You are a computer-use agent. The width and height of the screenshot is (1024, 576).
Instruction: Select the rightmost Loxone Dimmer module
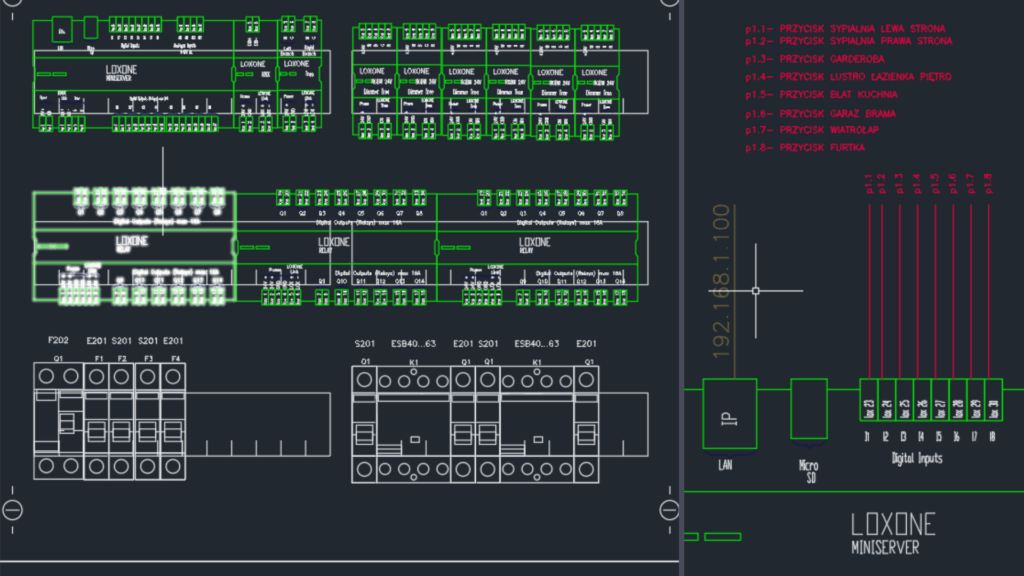coord(594,82)
